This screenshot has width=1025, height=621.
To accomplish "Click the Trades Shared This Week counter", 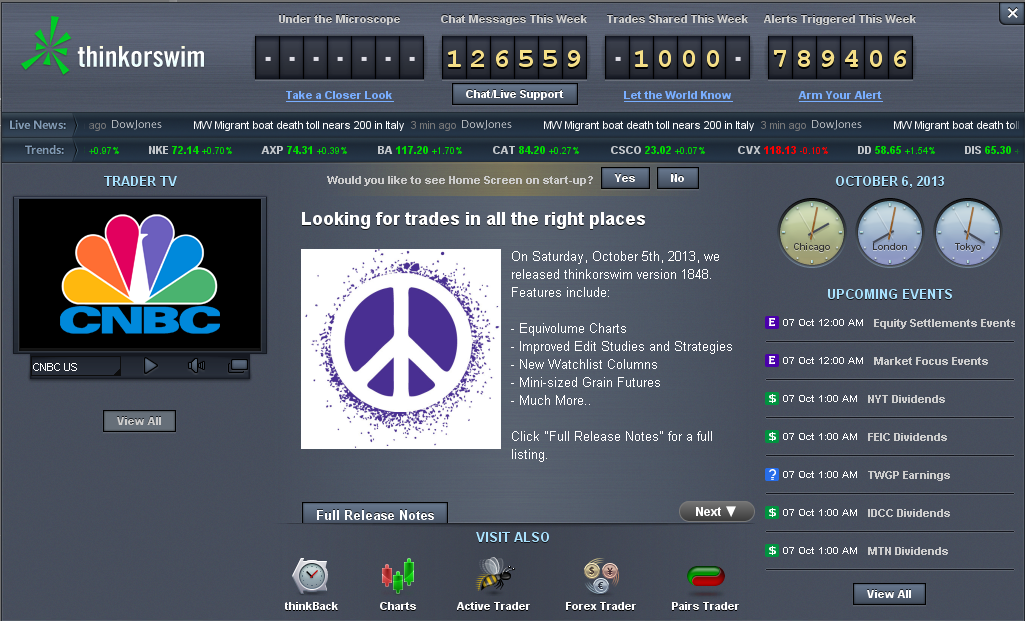I will point(677,58).
